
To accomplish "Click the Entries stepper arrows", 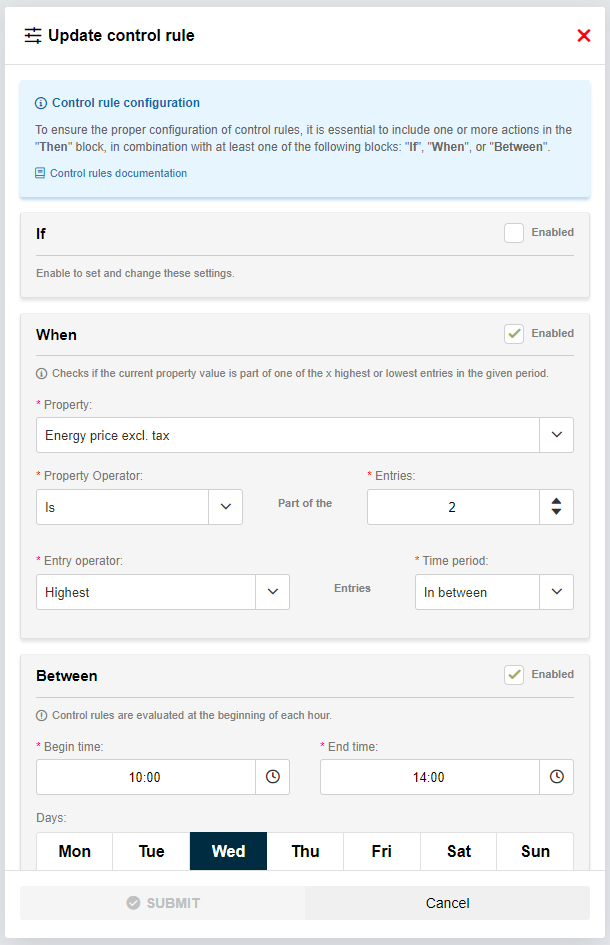I will 556,507.
